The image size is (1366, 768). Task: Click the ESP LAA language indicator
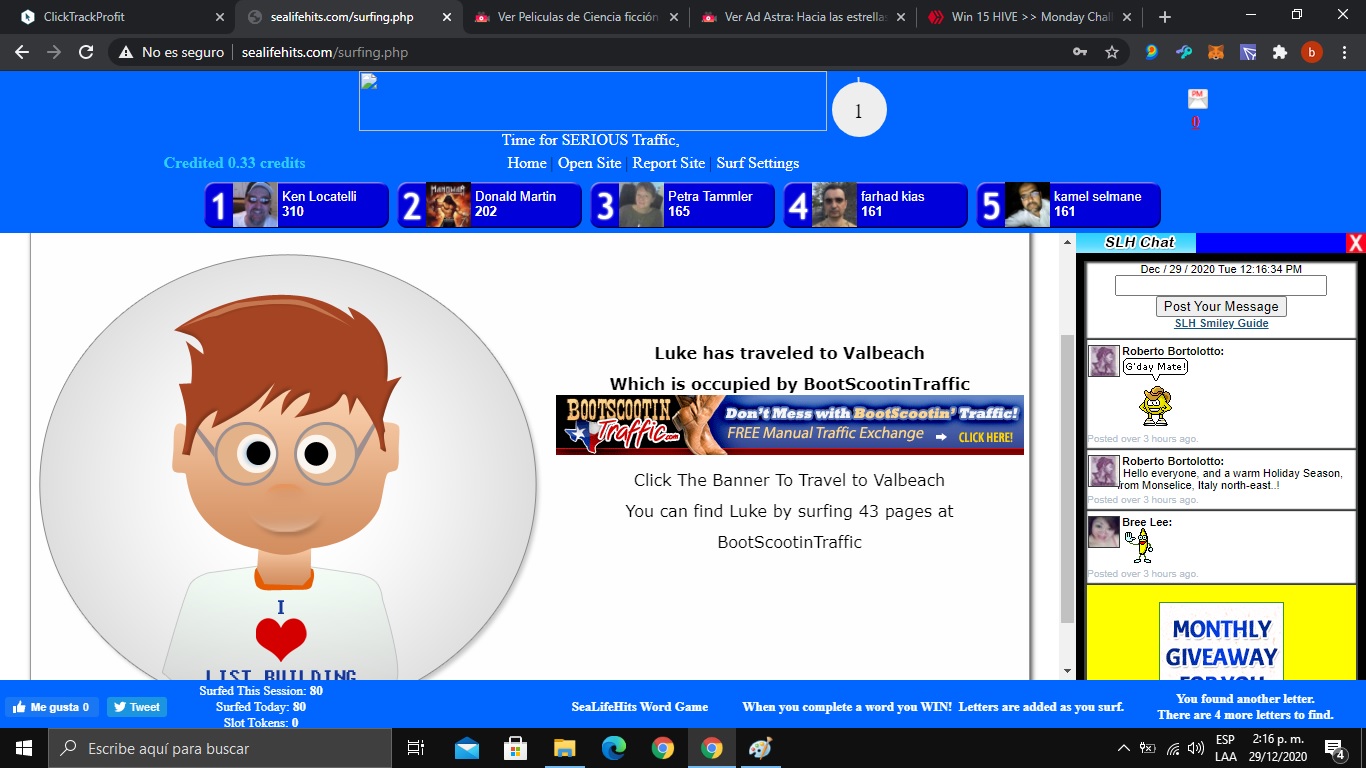coord(1225,748)
